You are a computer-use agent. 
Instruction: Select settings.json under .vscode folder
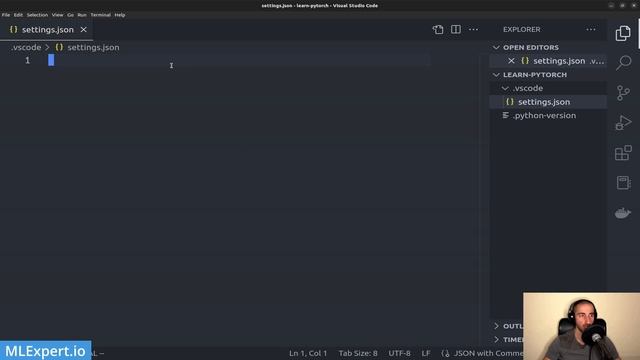(x=548, y=102)
